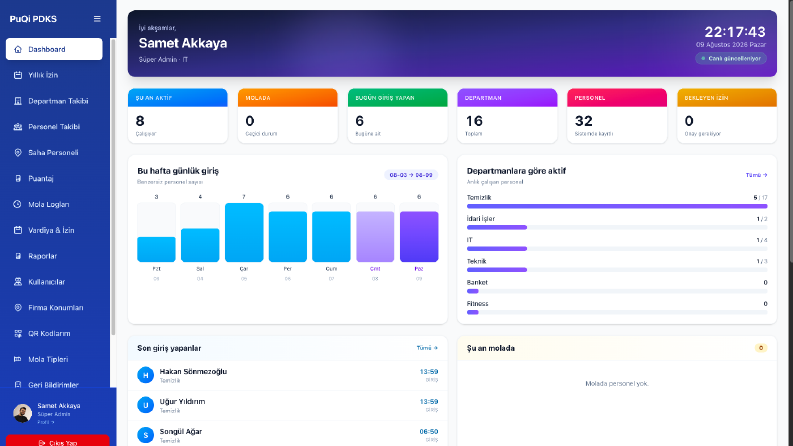Viewport: 793px width, 446px height.
Task: Click the Teknik department progress bar
Action: (x=617, y=270)
